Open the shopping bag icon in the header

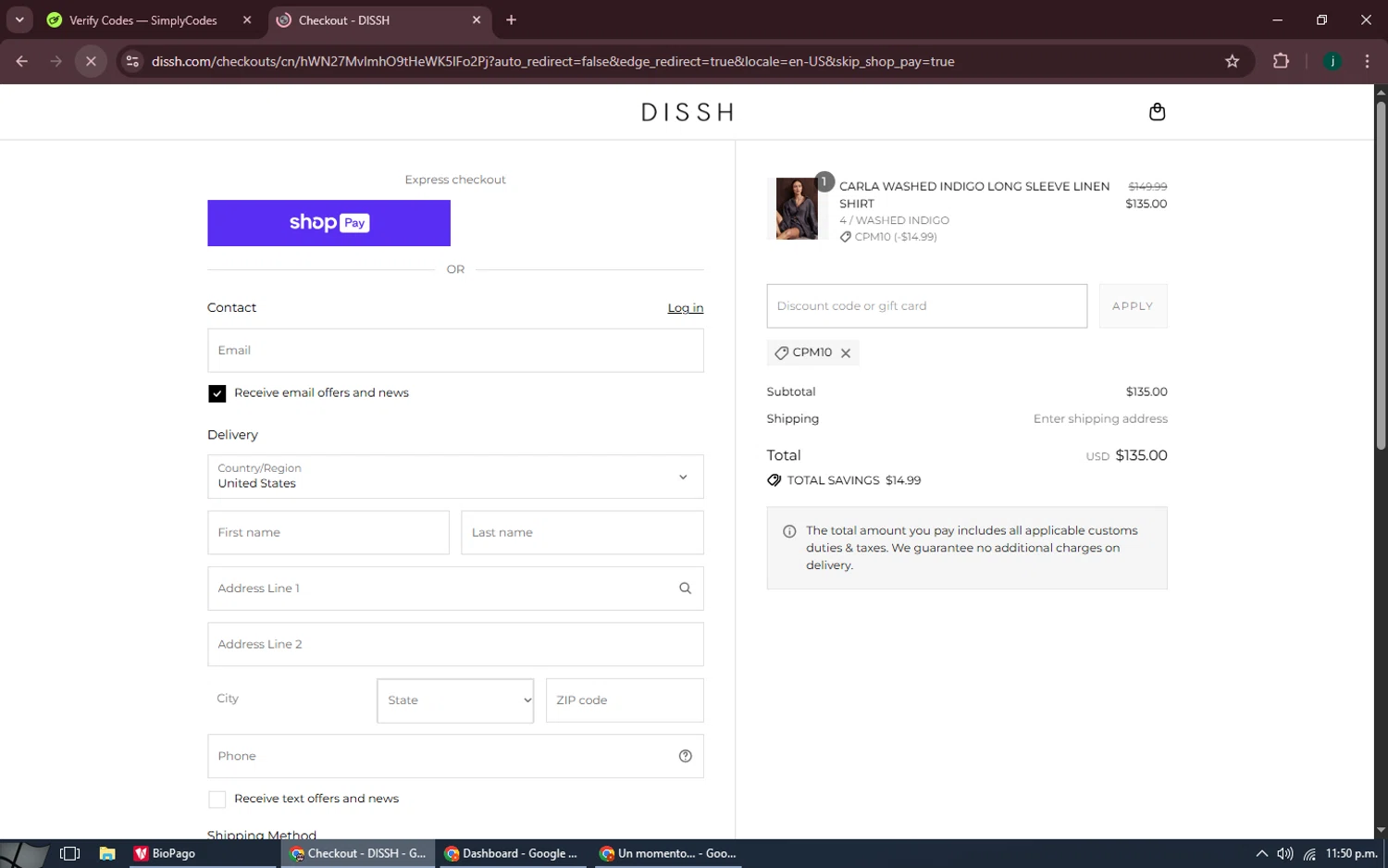pos(1157,112)
